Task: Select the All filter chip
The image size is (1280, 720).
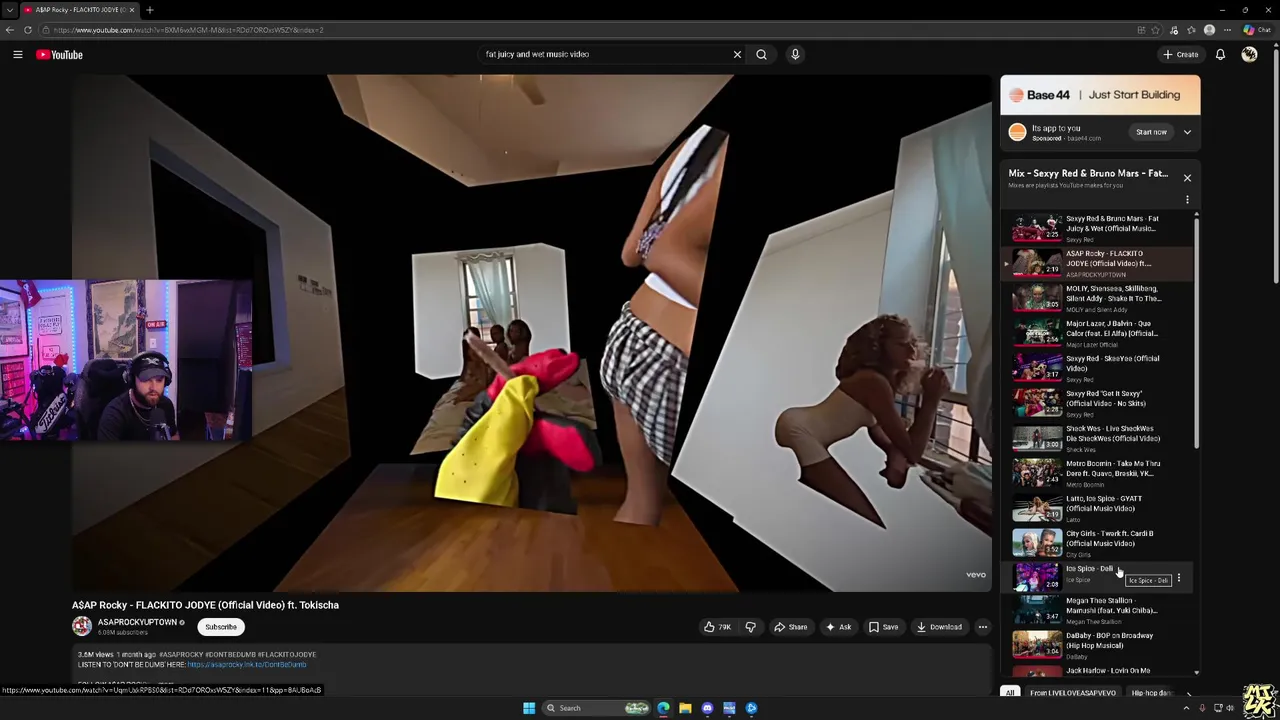Action: [x=1010, y=693]
